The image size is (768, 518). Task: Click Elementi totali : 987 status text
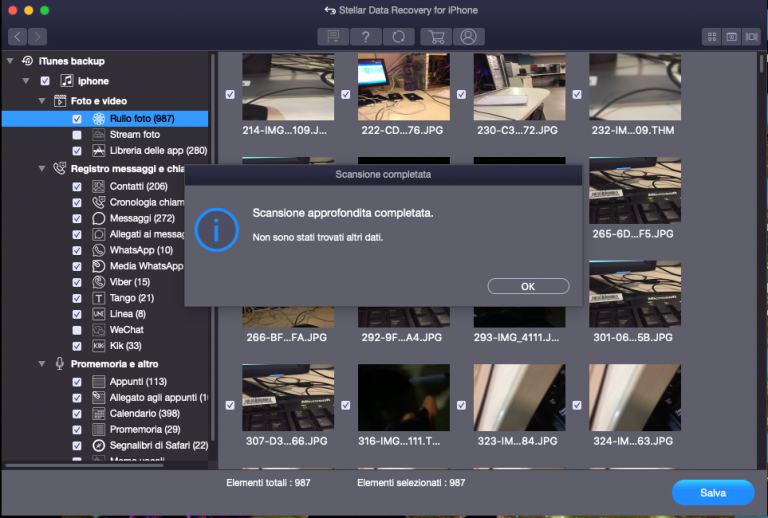pos(268,483)
